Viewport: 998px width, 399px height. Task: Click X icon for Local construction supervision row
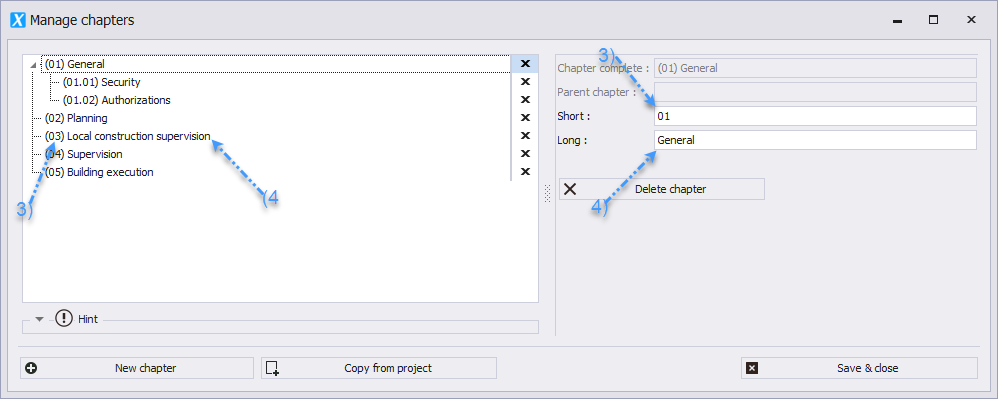click(x=525, y=136)
